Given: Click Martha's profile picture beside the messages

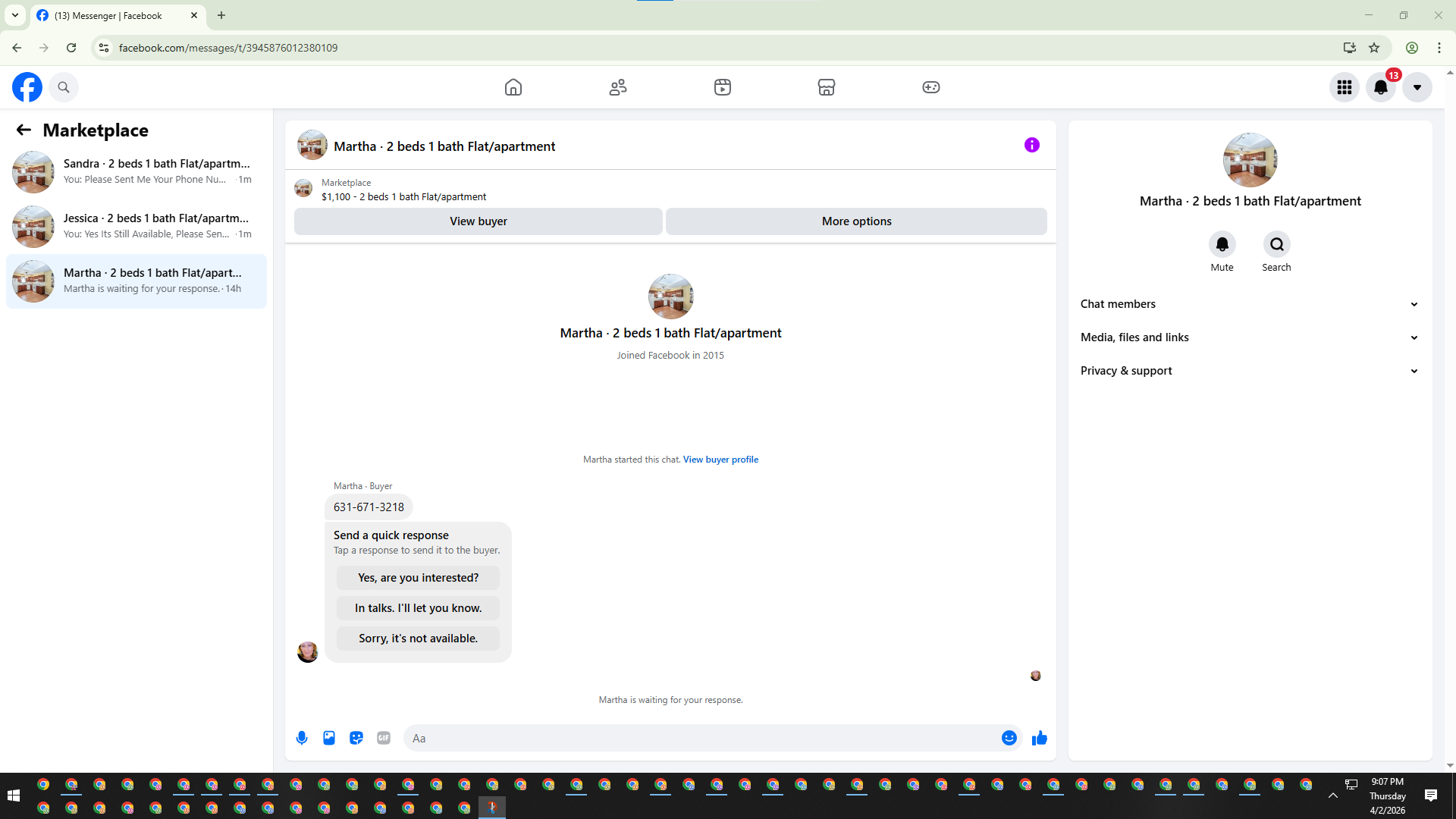Looking at the screenshot, I should (308, 652).
